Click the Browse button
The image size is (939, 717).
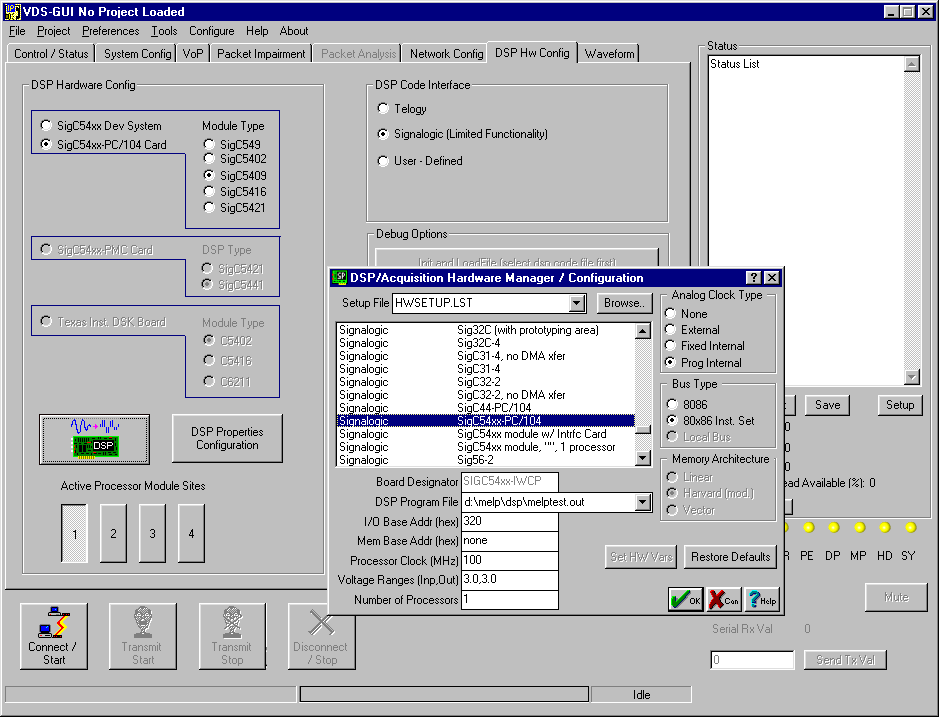pos(624,303)
